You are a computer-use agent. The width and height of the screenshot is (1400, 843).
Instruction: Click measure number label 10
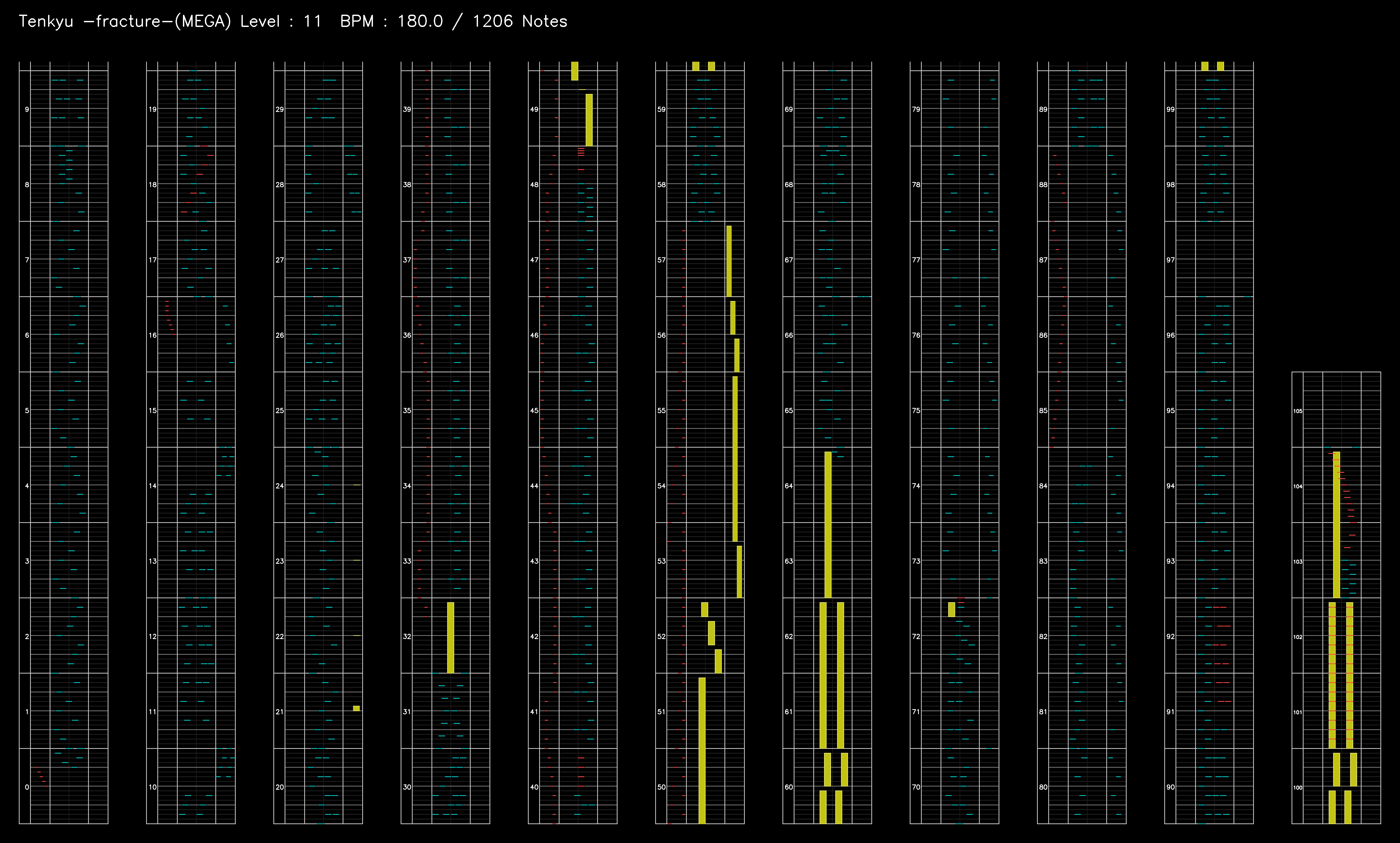pos(152,787)
